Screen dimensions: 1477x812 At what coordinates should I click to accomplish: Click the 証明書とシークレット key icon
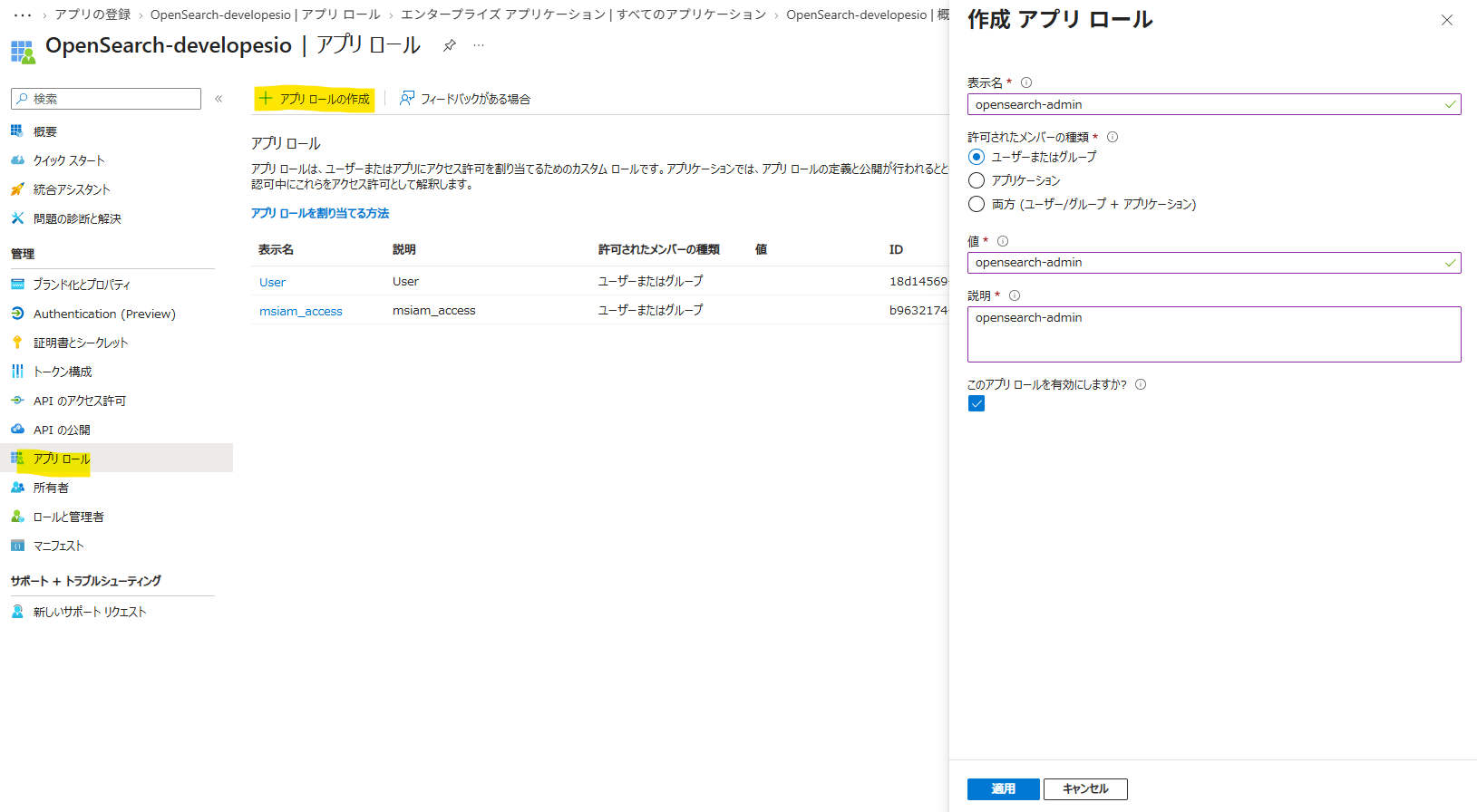click(x=17, y=343)
